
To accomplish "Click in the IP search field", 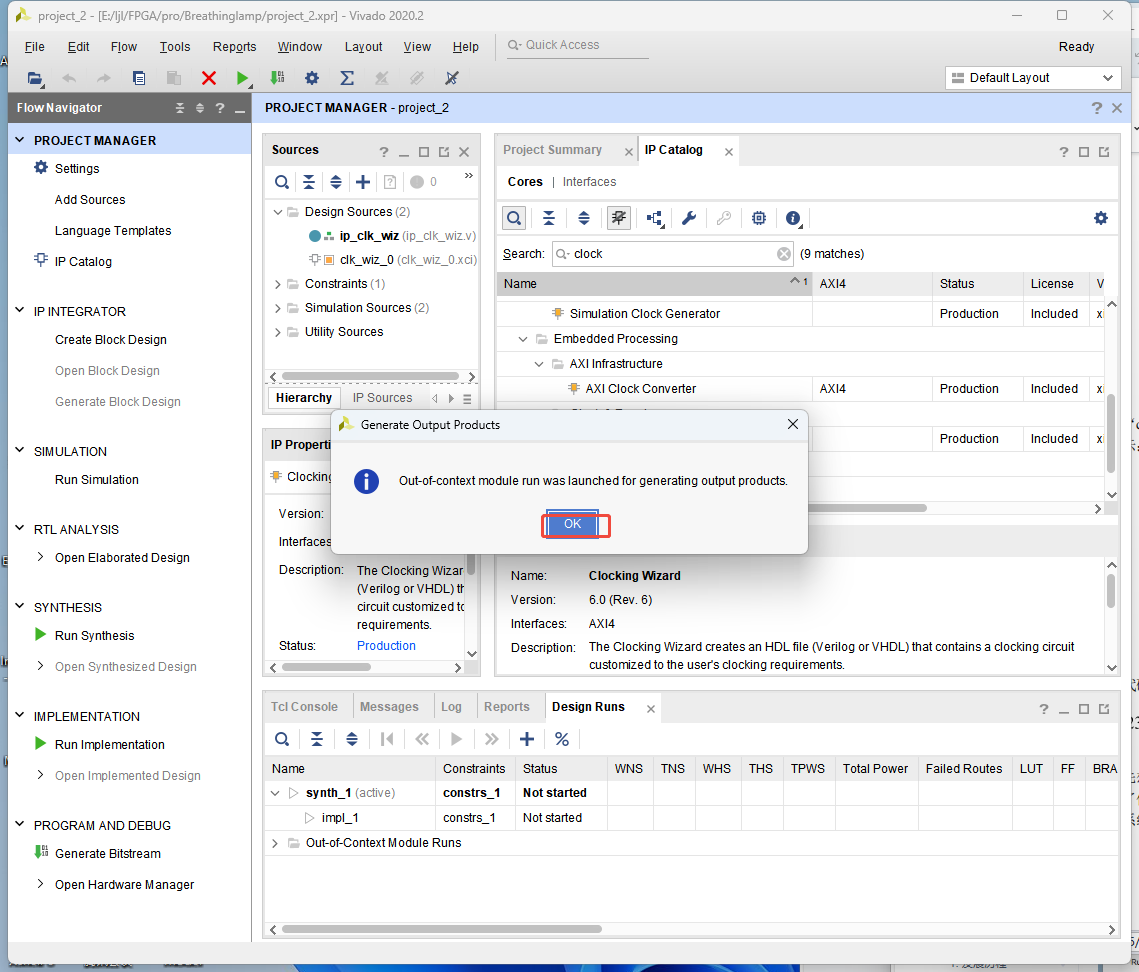I will (672, 254).
